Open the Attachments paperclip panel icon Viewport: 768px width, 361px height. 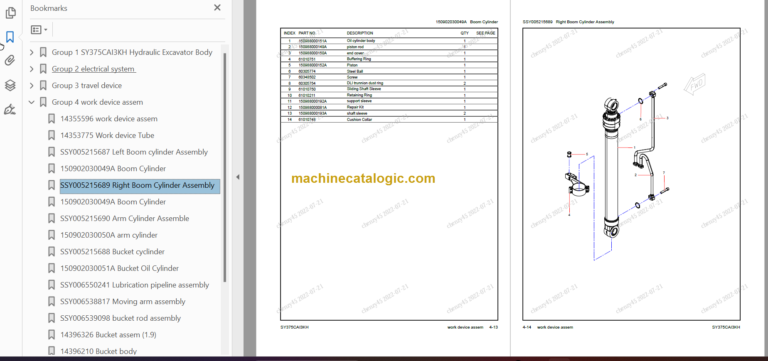[10, 61]
